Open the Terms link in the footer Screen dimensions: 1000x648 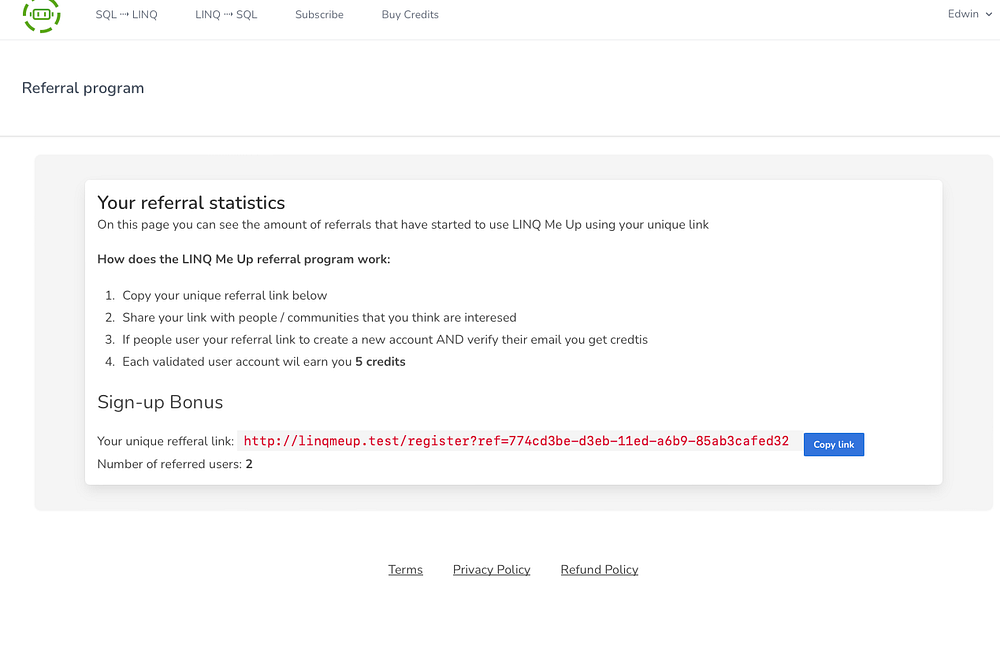coord(405,570)
